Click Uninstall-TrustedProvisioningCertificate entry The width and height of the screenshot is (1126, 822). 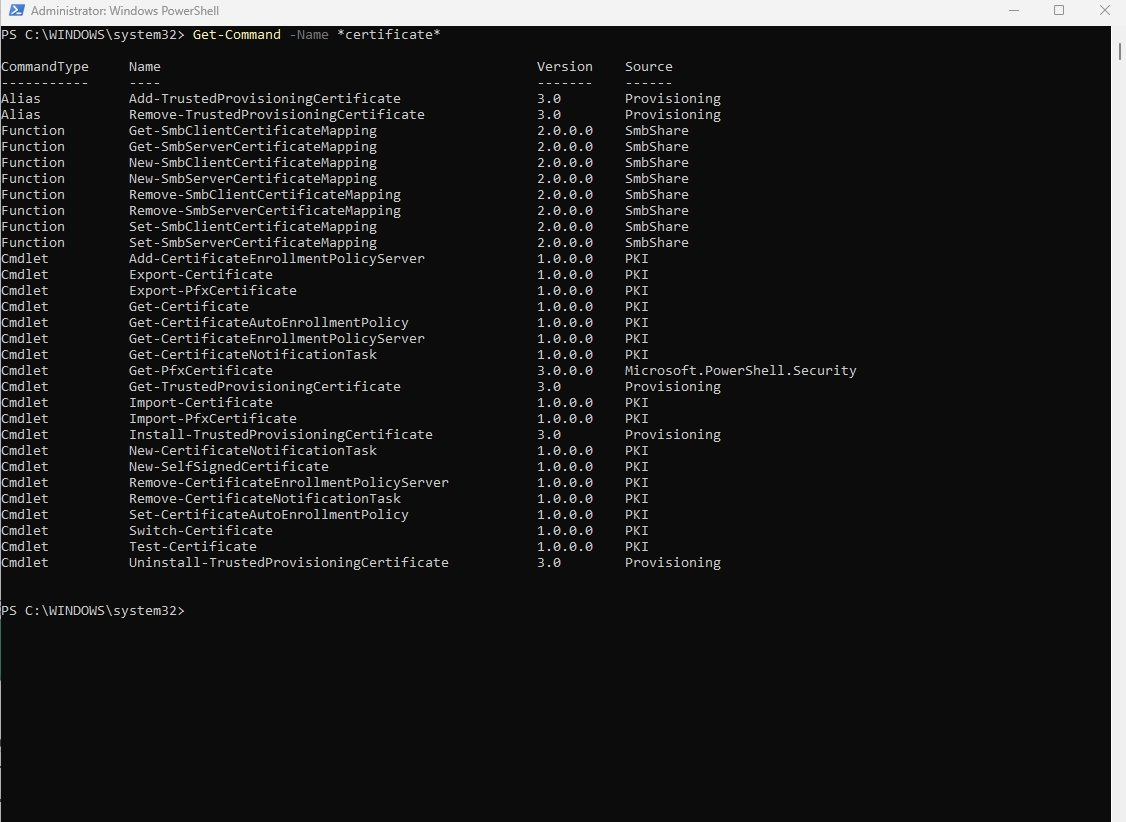(x=289, y=563)
